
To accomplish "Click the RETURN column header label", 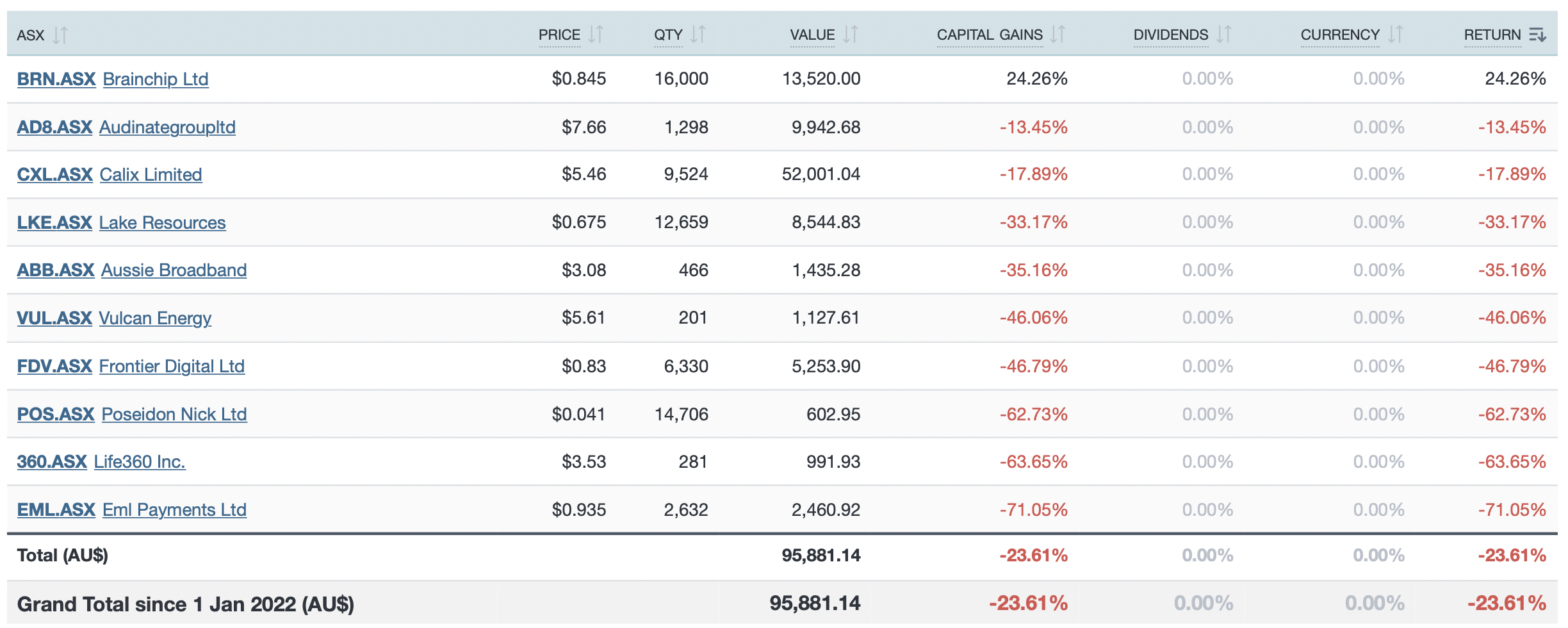I will (1492, 35).
